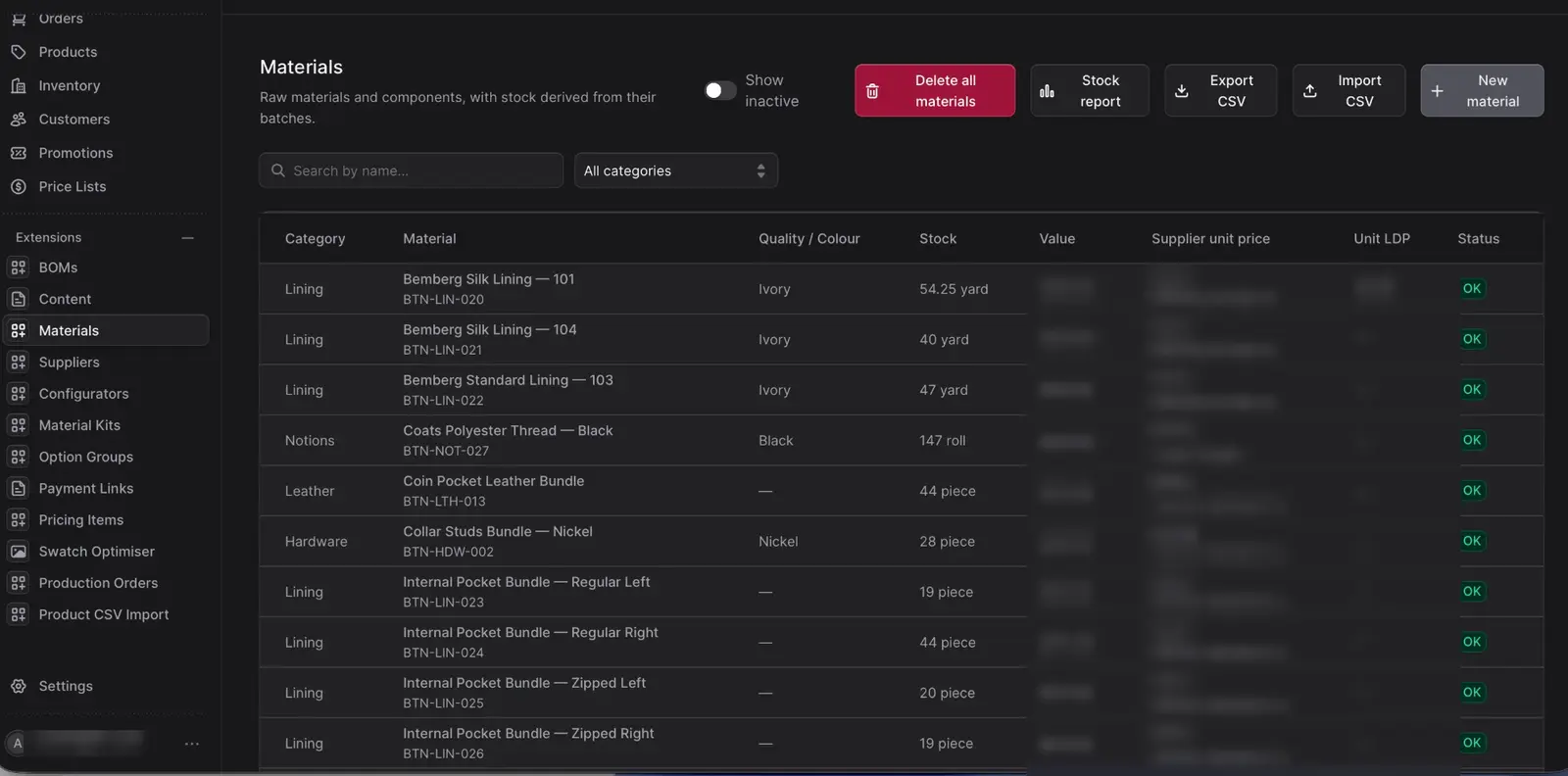Click the upload icon on Import CSV
1568x776 pixels.
tap(1310, 91)
